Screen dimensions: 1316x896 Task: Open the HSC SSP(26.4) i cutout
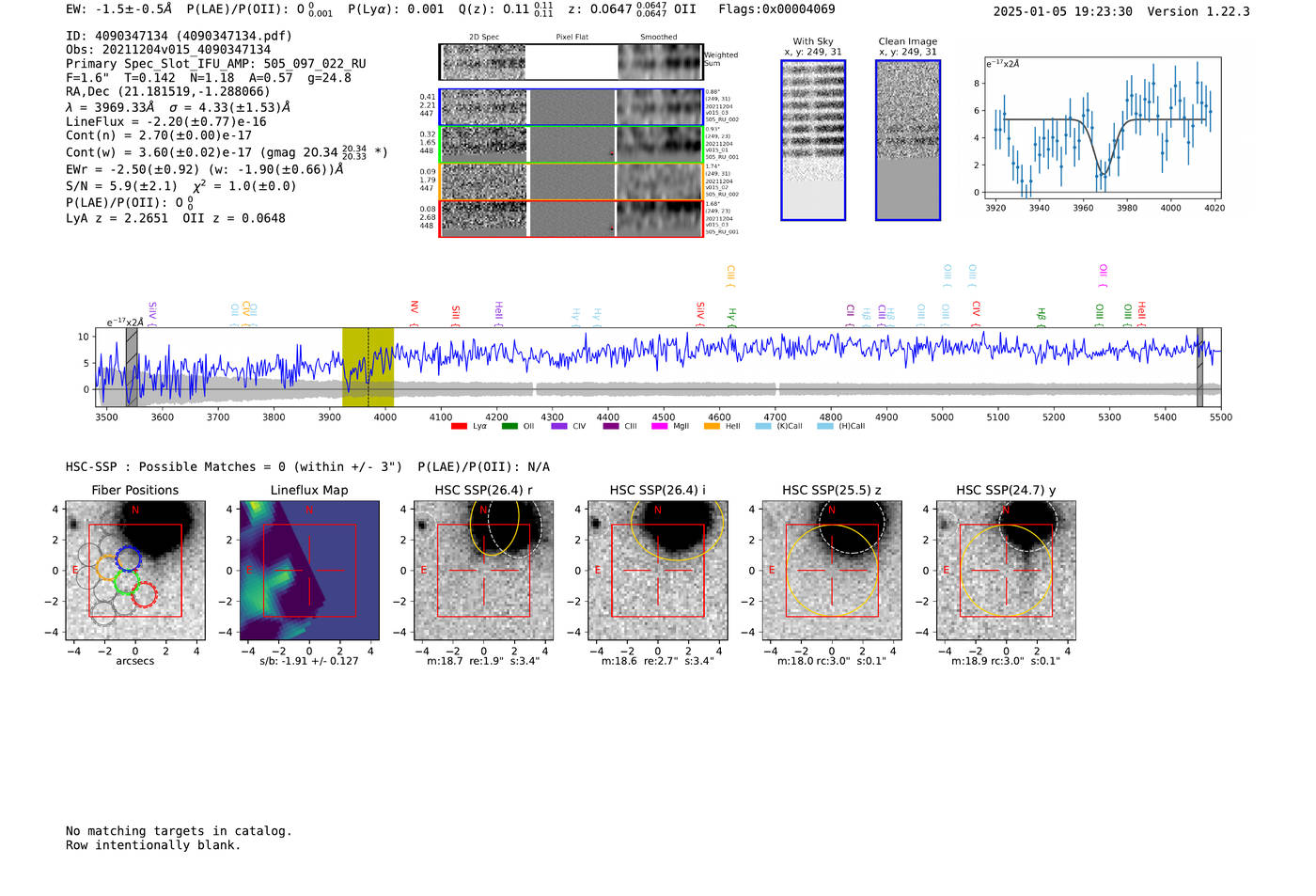(x=658, y=571)
